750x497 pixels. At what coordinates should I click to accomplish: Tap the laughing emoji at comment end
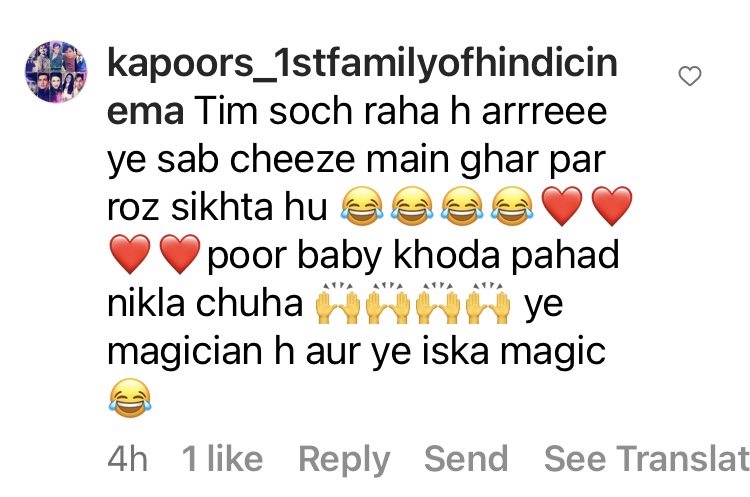[130, 398]
